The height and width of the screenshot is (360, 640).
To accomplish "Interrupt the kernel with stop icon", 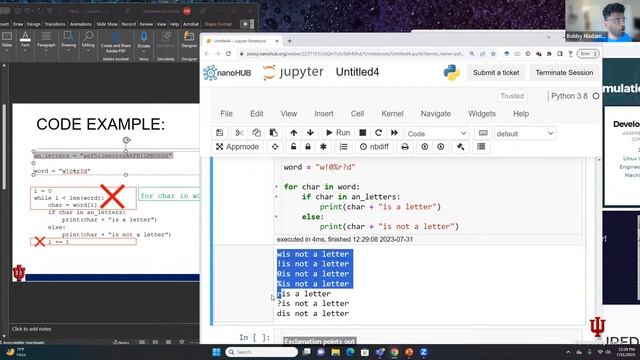I will (x=362, y=133).
